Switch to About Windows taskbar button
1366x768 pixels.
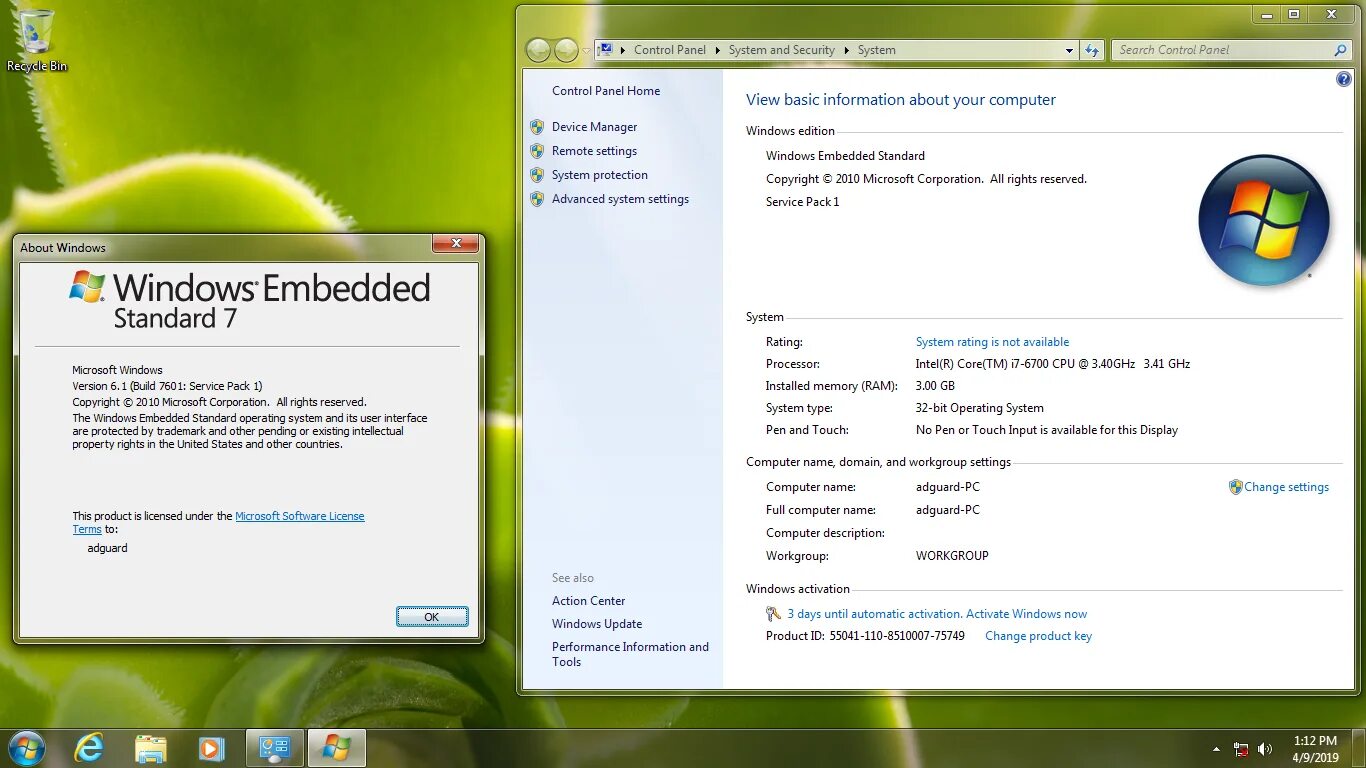click(336, 748)
